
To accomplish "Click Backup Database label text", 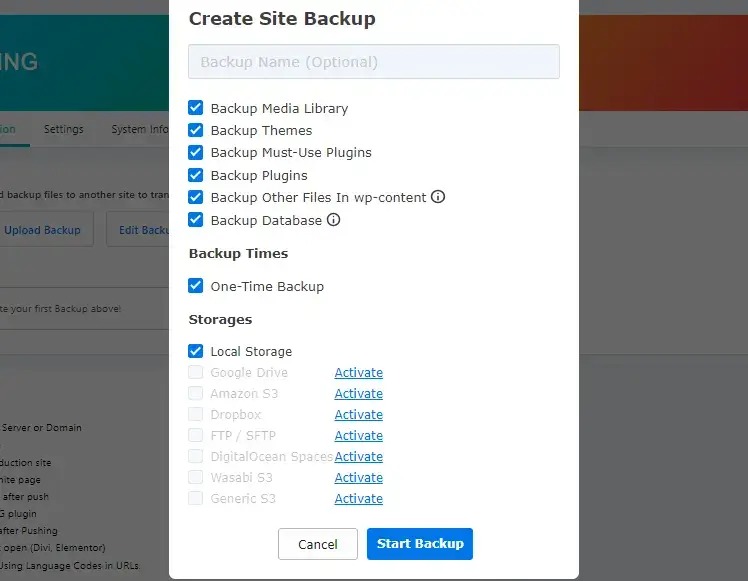I will 266,220.
